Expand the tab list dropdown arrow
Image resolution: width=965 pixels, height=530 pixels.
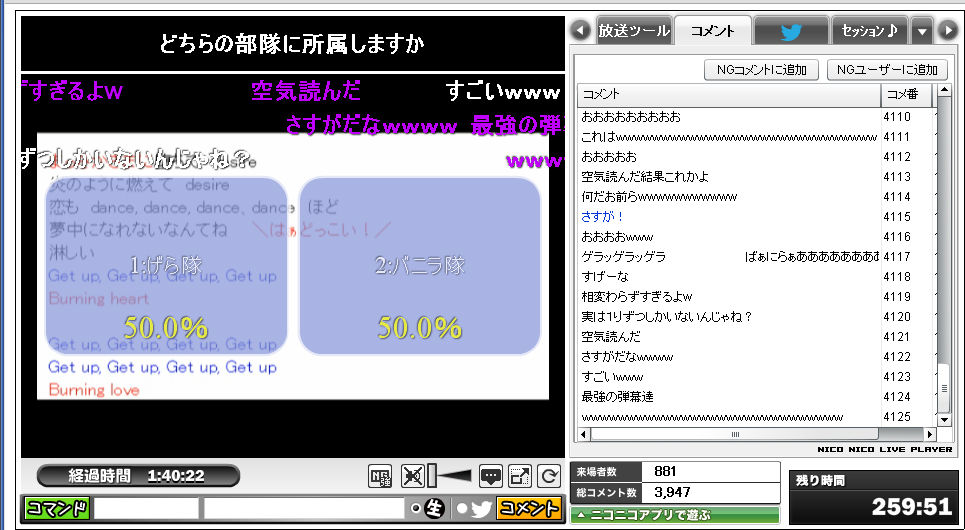[x=921, y=31]
